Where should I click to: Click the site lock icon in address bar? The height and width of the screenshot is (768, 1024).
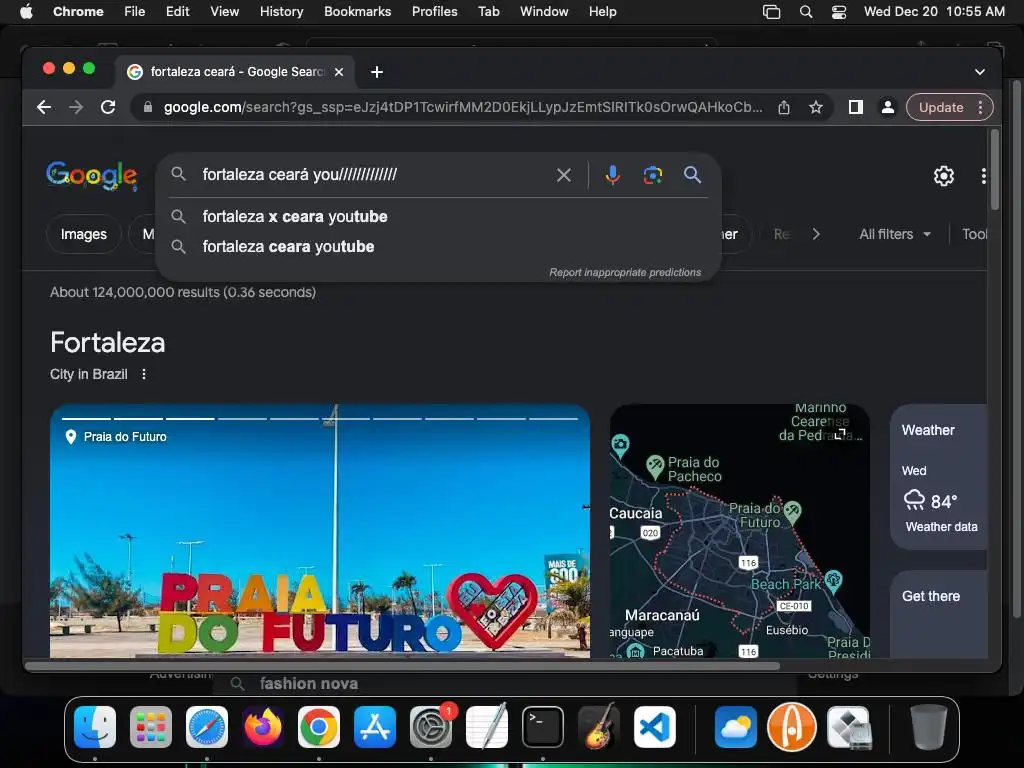tap(148, 107)
